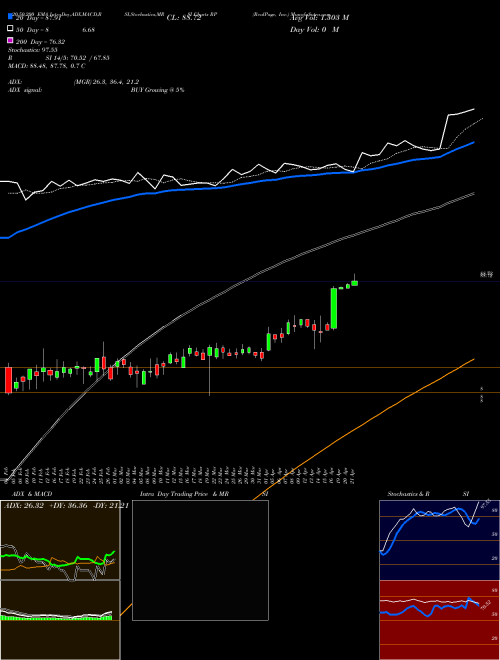Click the white 50 Day legend swatch
This screenshot has height=660, width=500.
pyautogui.click(x=10, y=29)
